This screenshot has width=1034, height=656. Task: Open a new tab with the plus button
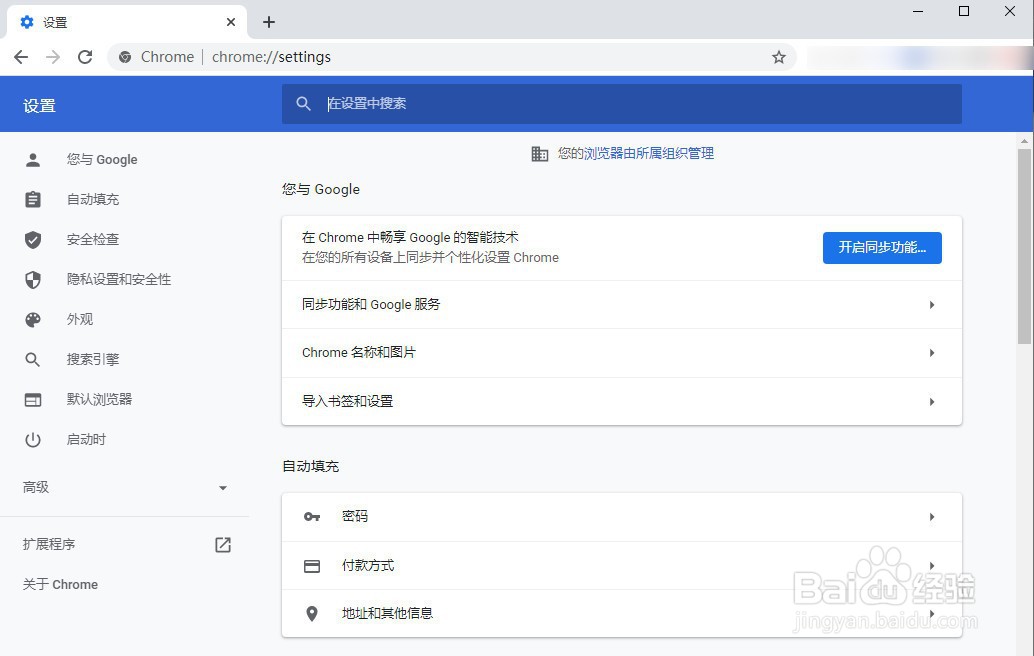coord(268,22)
